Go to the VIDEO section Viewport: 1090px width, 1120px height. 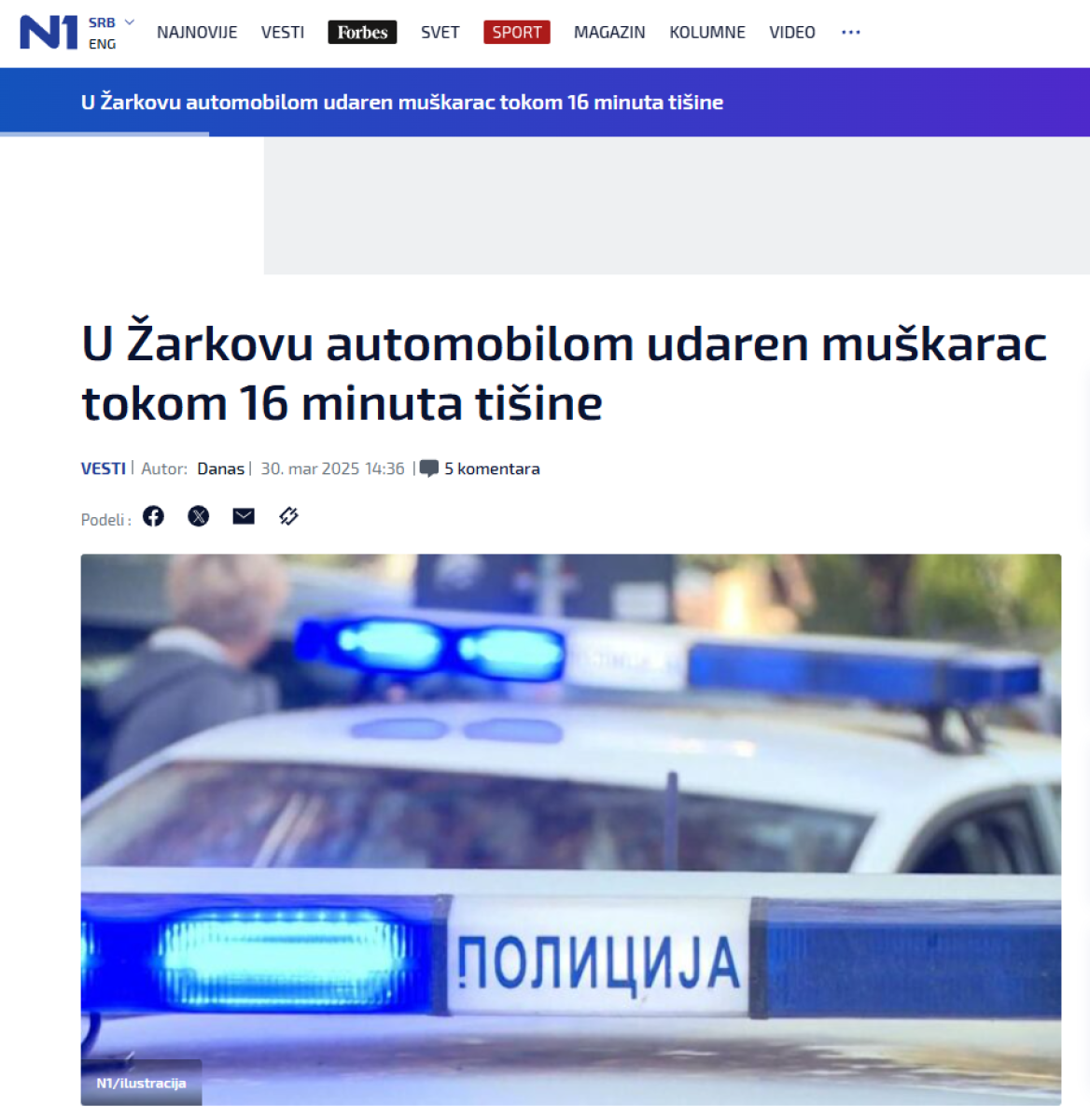pos(792,33)
